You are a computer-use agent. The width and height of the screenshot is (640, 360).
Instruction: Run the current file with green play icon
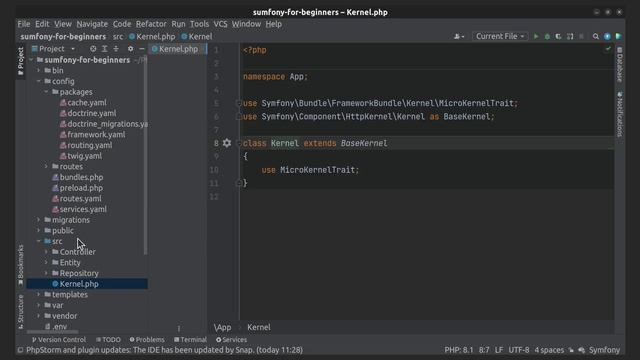(x=536, y=36)
